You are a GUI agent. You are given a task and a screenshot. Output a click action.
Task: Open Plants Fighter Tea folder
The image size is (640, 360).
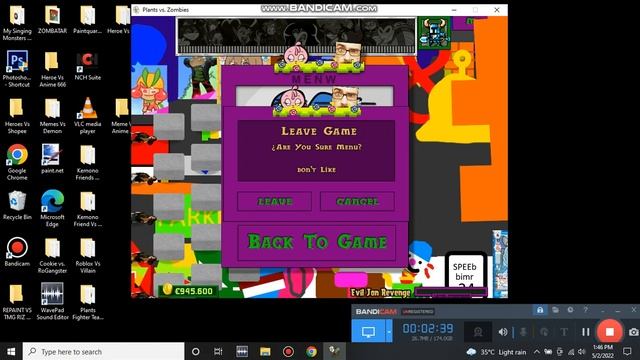coord(87,302)
